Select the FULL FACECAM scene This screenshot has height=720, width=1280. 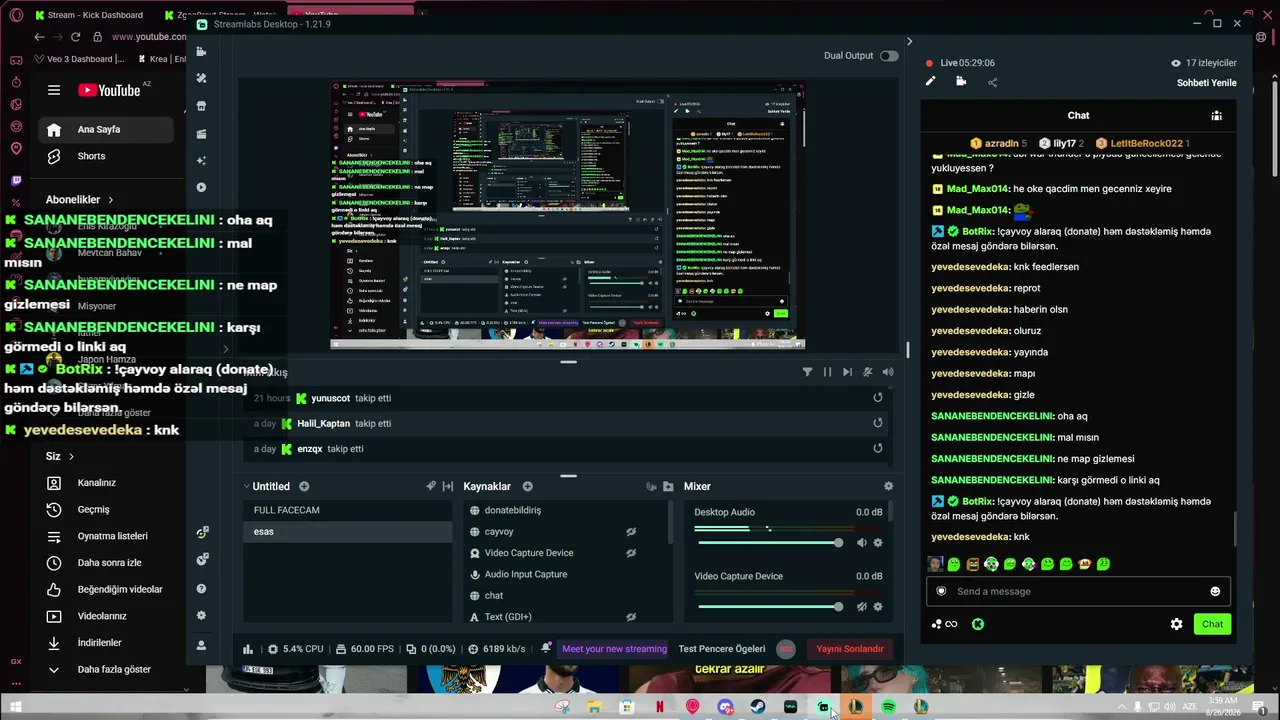[347, 510]
